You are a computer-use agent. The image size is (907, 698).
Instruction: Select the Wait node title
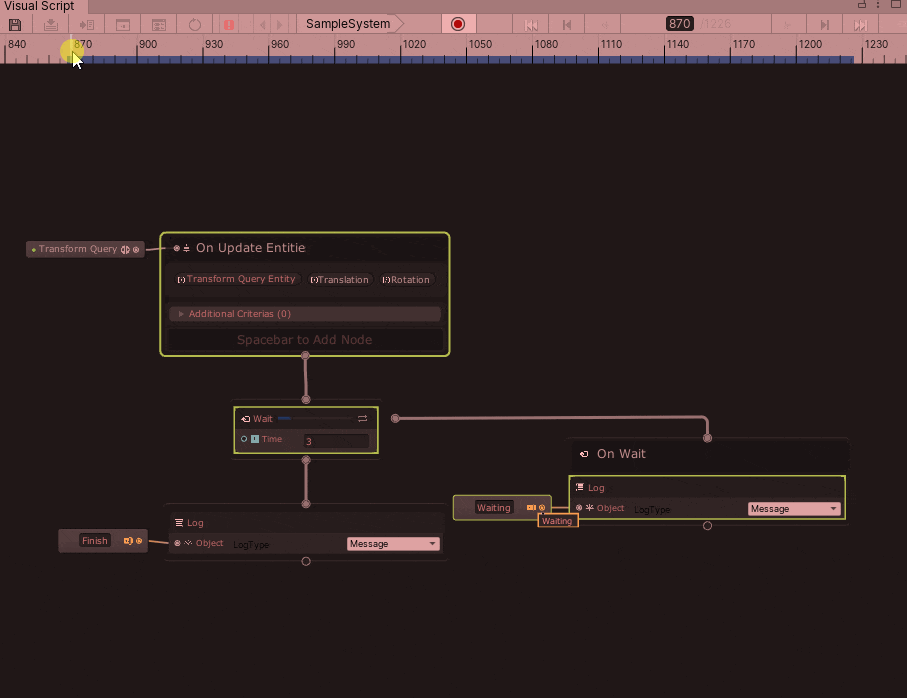click(x=263, y=419)
